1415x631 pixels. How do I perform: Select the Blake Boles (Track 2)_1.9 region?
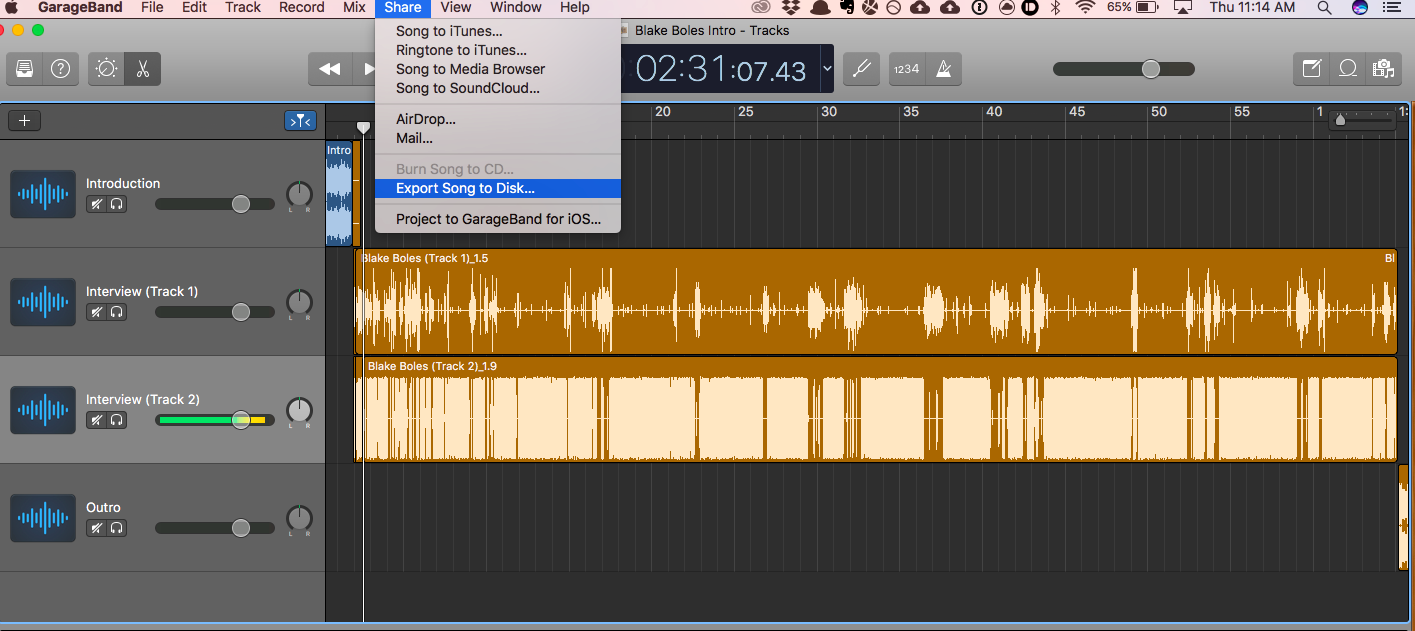875,410
